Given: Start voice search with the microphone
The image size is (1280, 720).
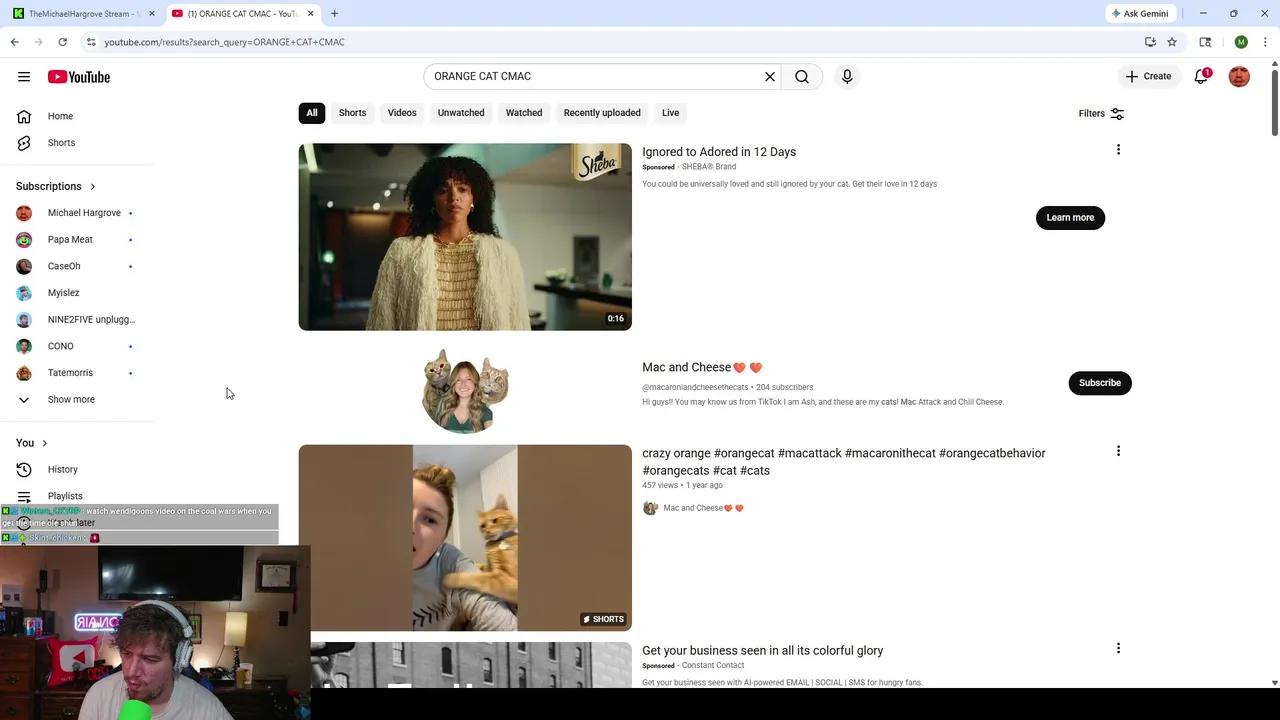Looking at the screenshot, I should 847,76.
